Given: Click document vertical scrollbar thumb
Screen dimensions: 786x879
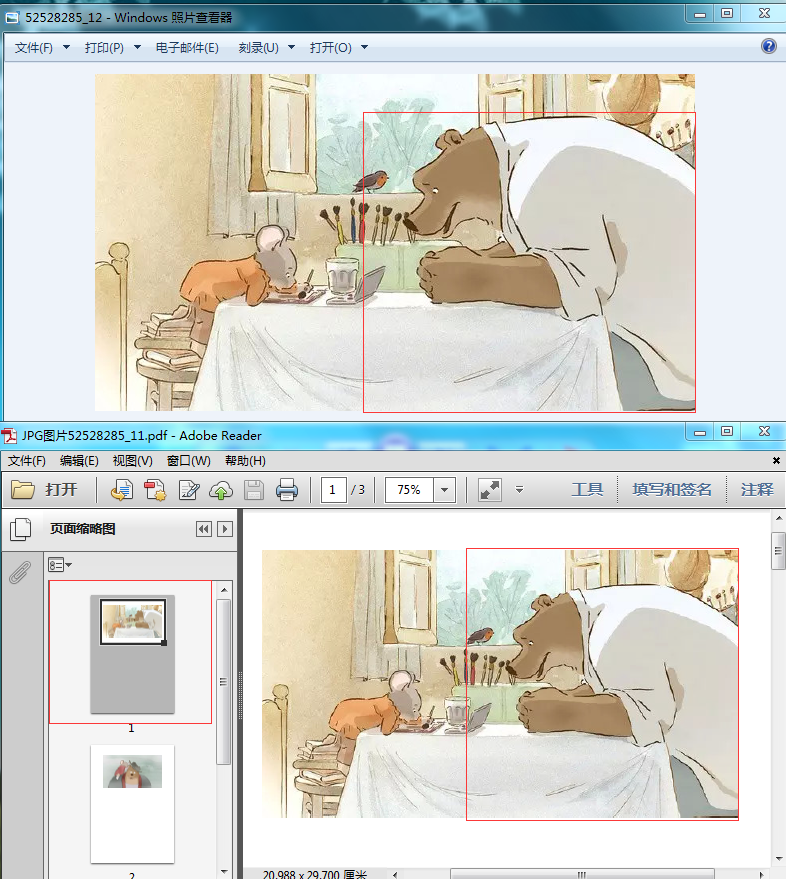Looking at the screenshot, I should coord(778,550).
